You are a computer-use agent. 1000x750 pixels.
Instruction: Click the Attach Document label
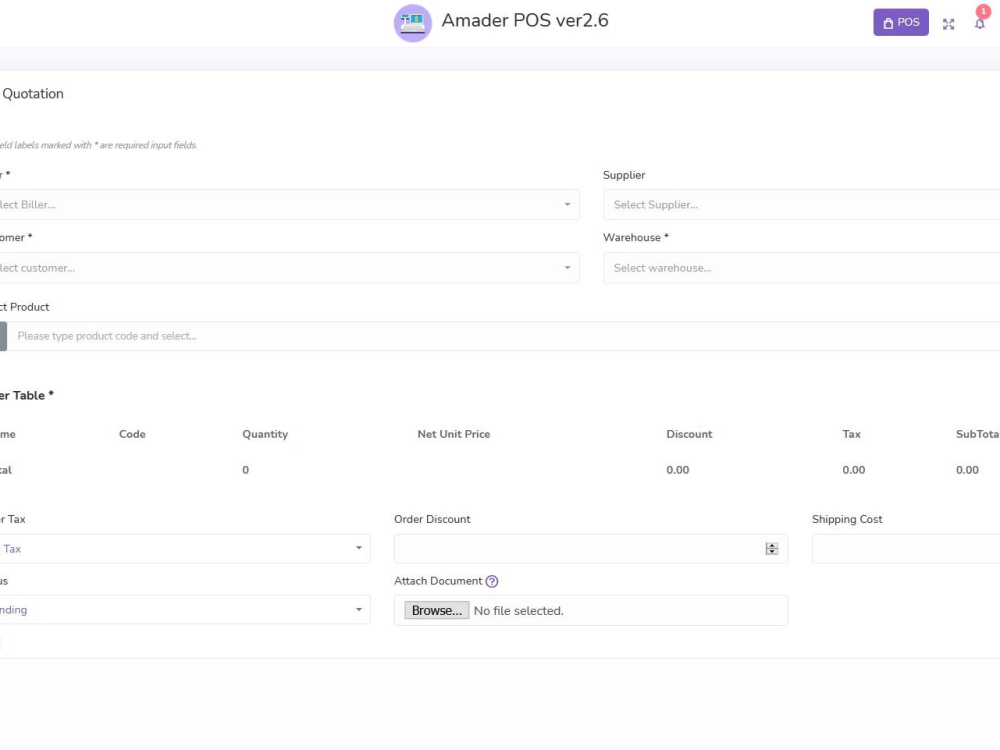(438, 581)
